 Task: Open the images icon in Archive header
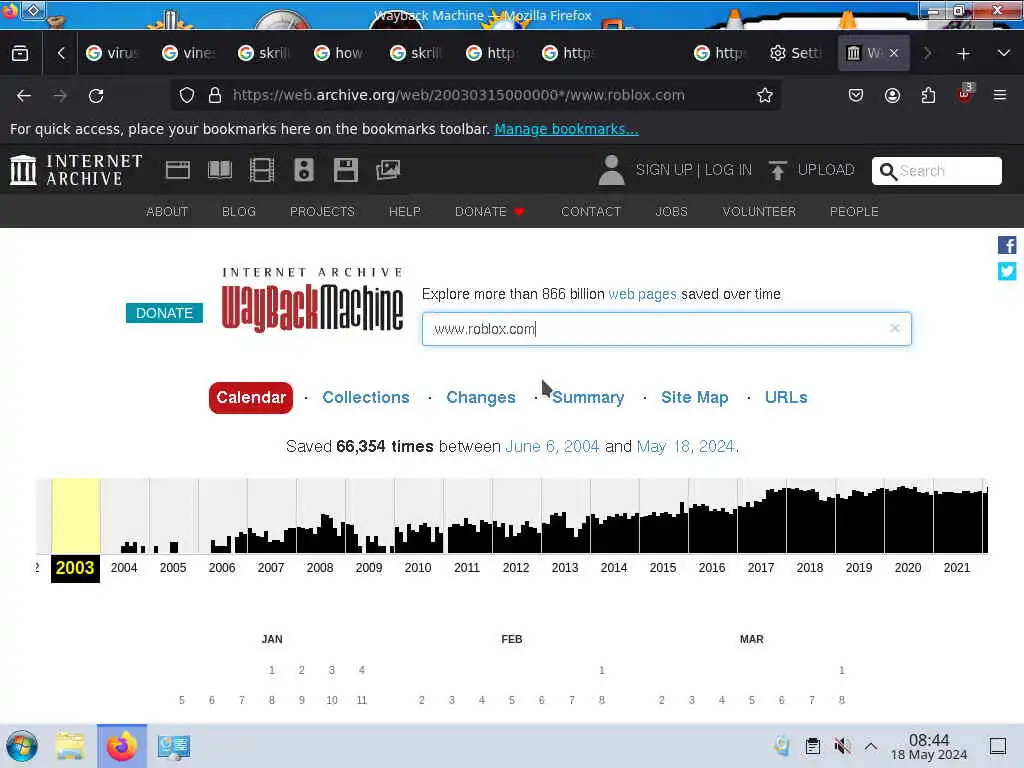388,170
